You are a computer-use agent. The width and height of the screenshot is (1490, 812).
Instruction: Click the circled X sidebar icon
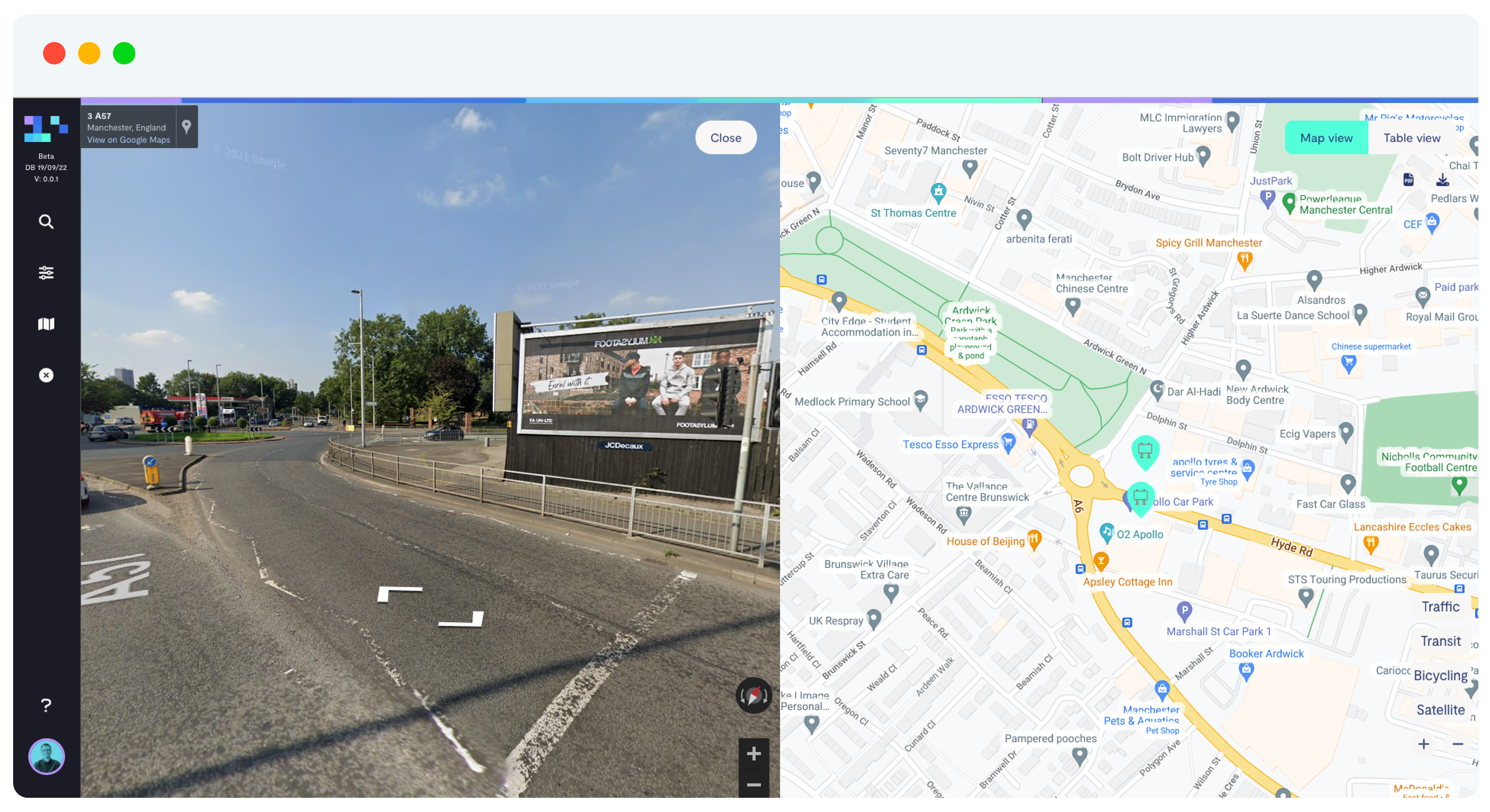(x=46, y=375)
